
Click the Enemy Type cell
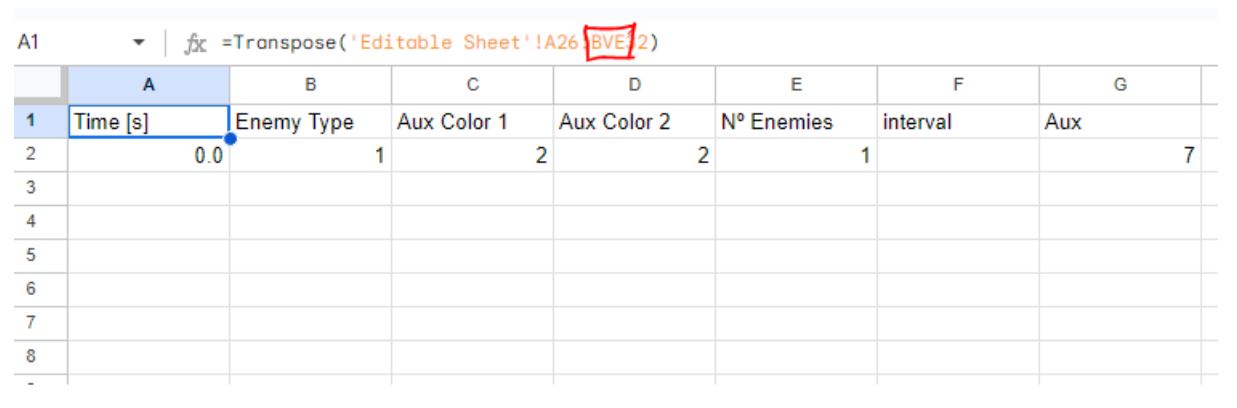click(x=310, y=122)
